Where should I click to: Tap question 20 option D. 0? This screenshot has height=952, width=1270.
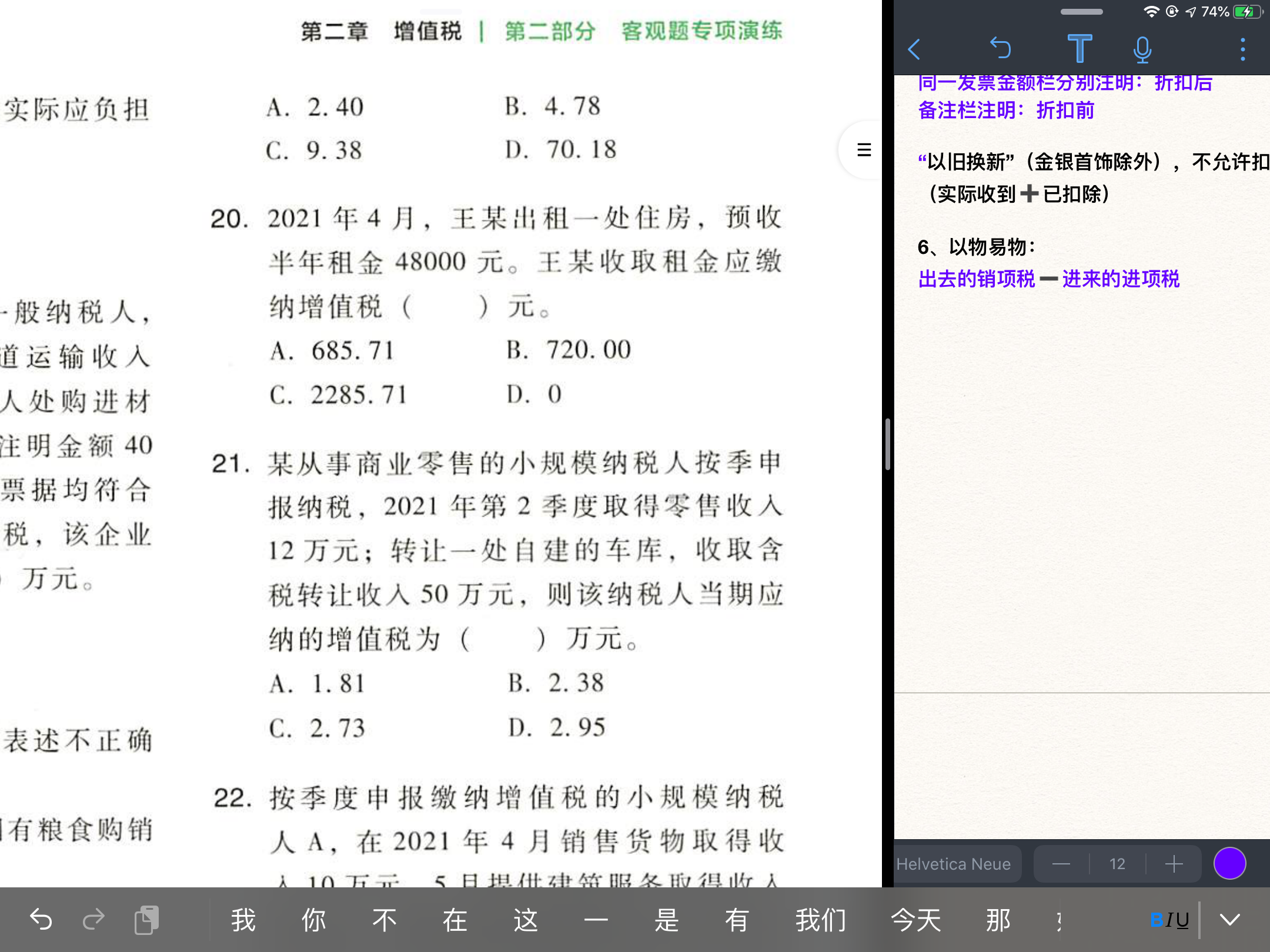(x=534, y=394)
